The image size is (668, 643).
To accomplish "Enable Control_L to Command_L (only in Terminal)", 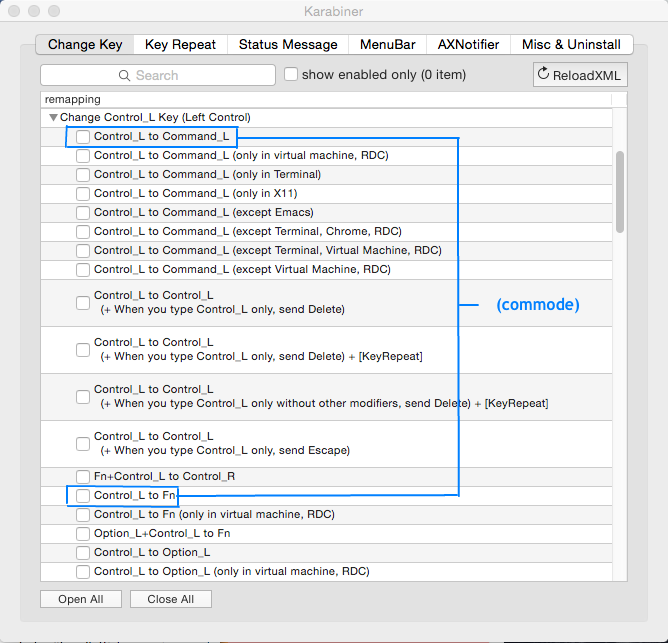I will tap(84, 175).
